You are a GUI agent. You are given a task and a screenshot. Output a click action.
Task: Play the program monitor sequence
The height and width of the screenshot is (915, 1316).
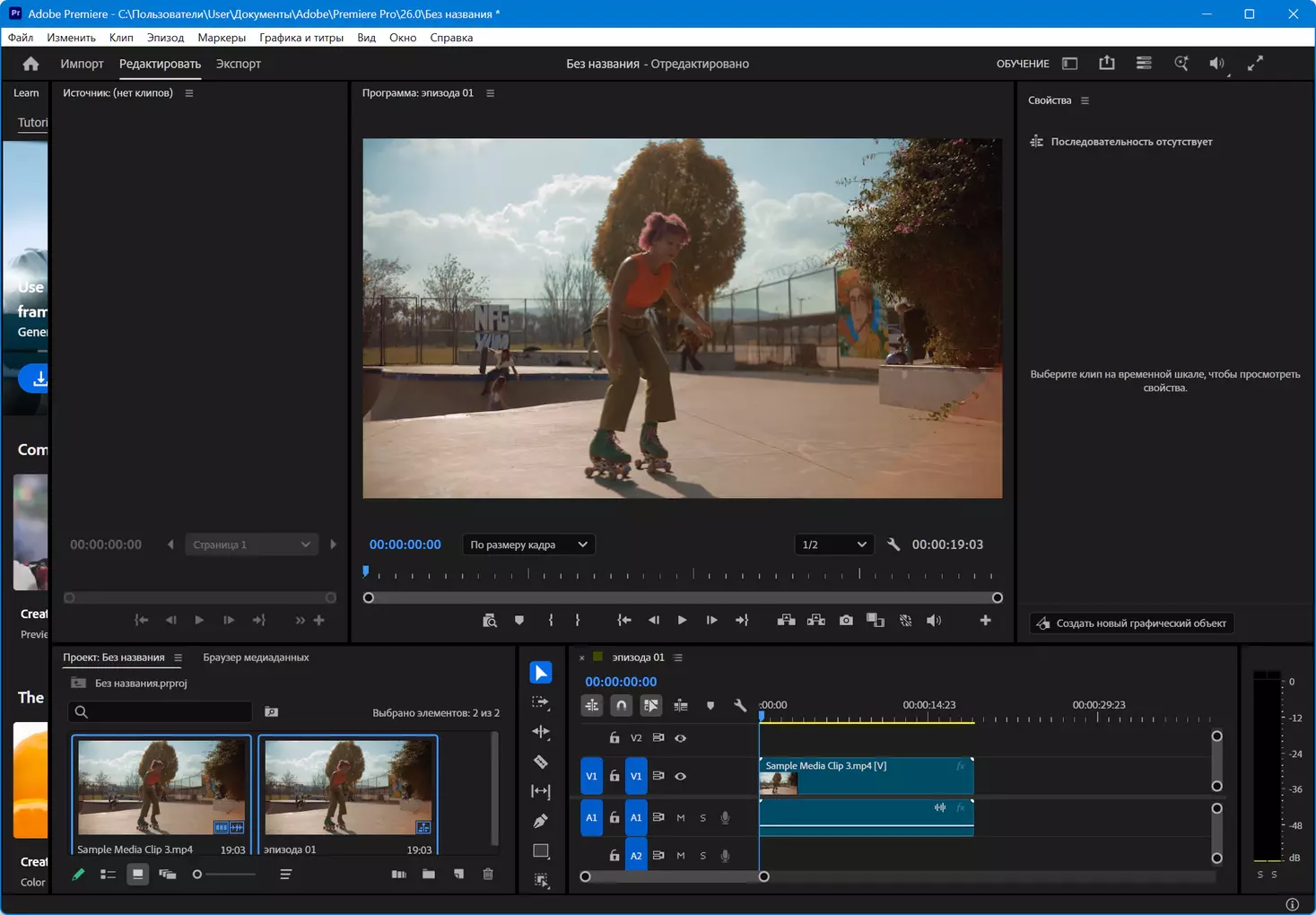click(x=682, y=620)
